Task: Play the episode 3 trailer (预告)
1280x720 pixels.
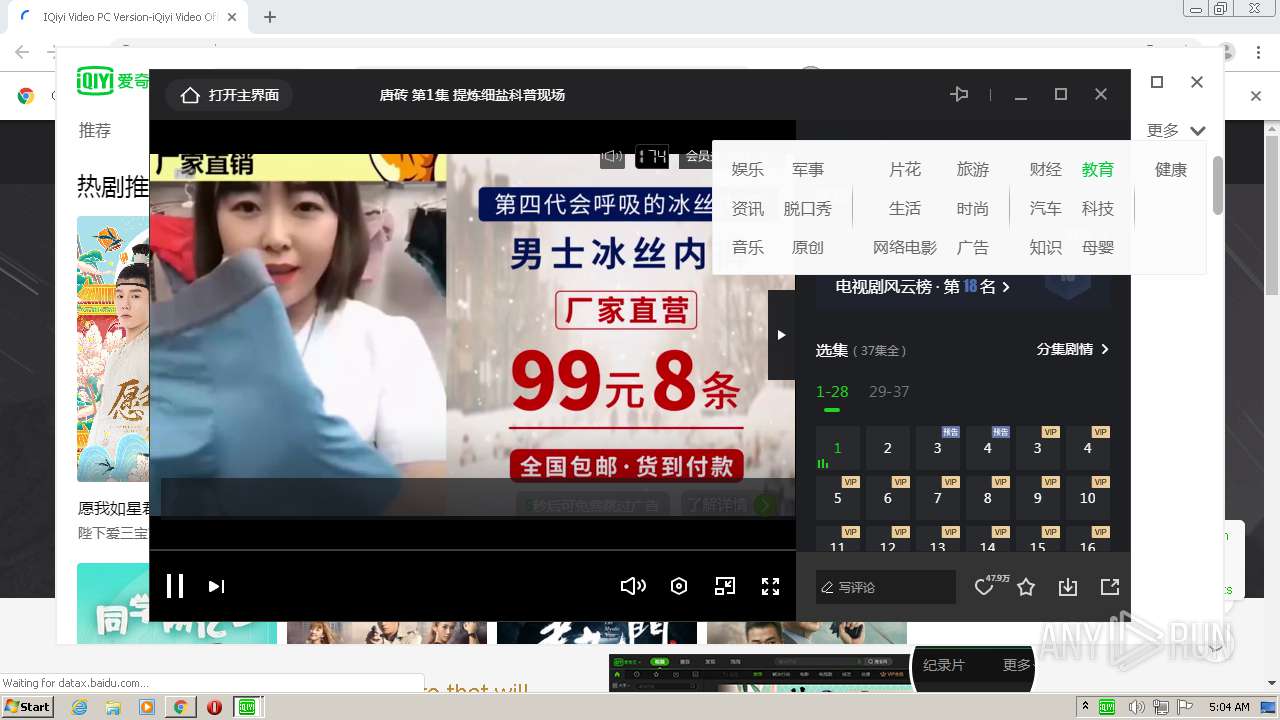Action: pyautogui.click(x=938, y=448)
